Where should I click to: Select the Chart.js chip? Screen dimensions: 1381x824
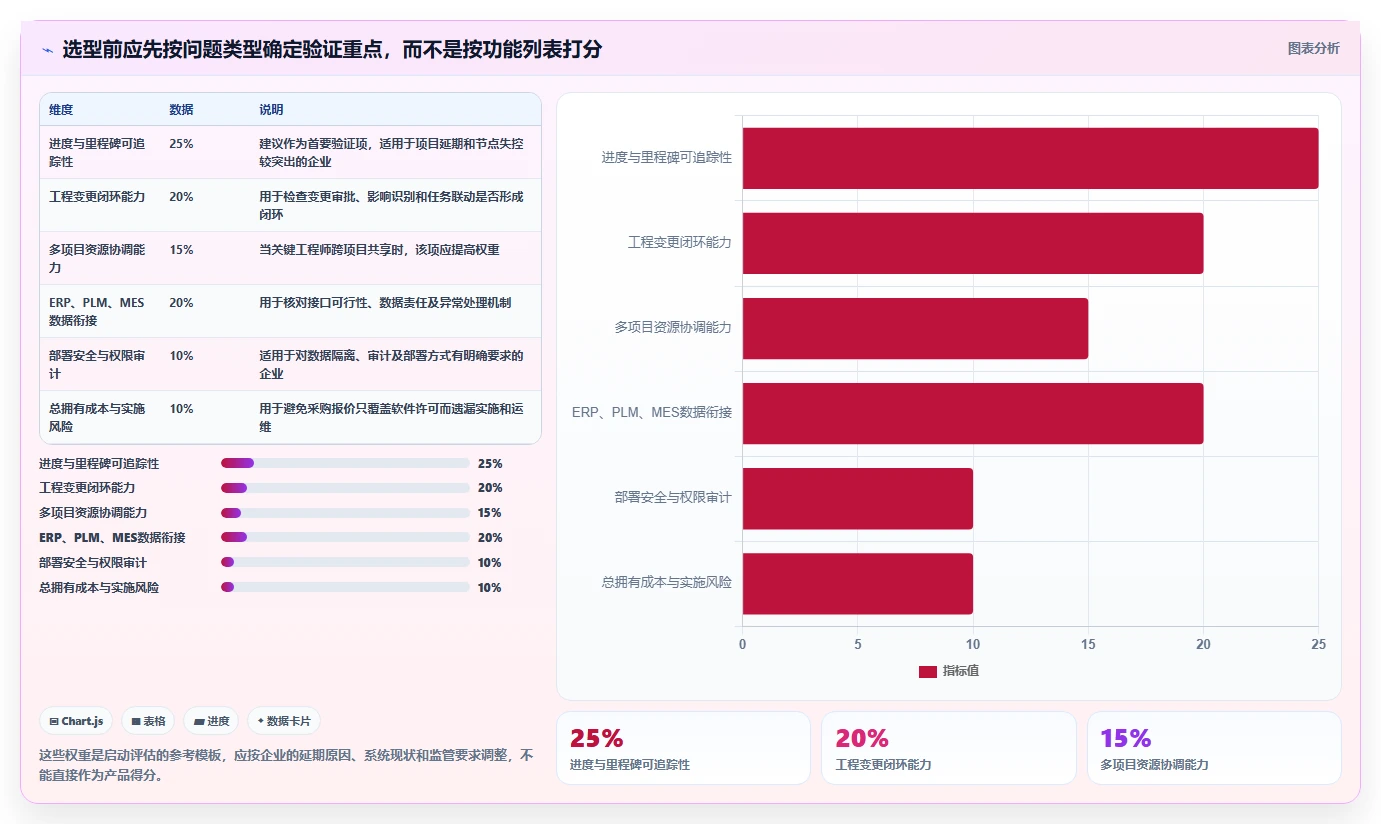[x=76, y=721]
